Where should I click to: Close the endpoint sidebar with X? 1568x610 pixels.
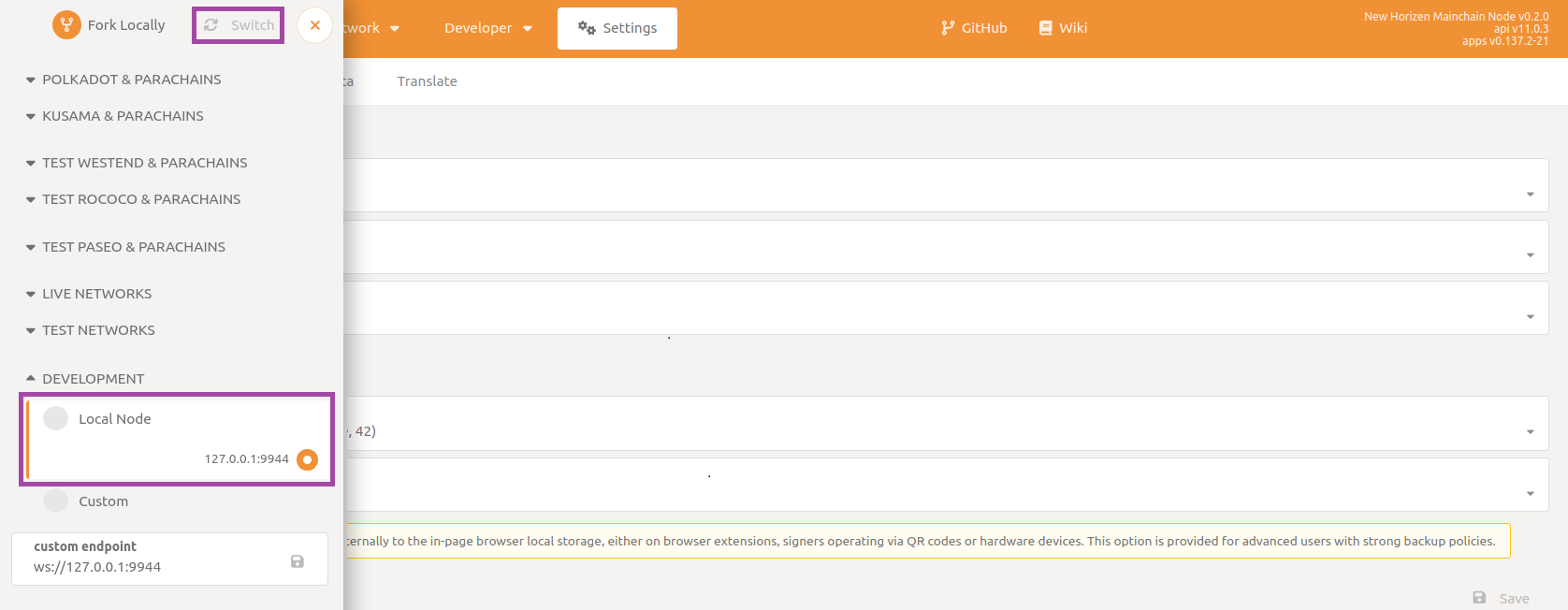click(x=315, y=25)
